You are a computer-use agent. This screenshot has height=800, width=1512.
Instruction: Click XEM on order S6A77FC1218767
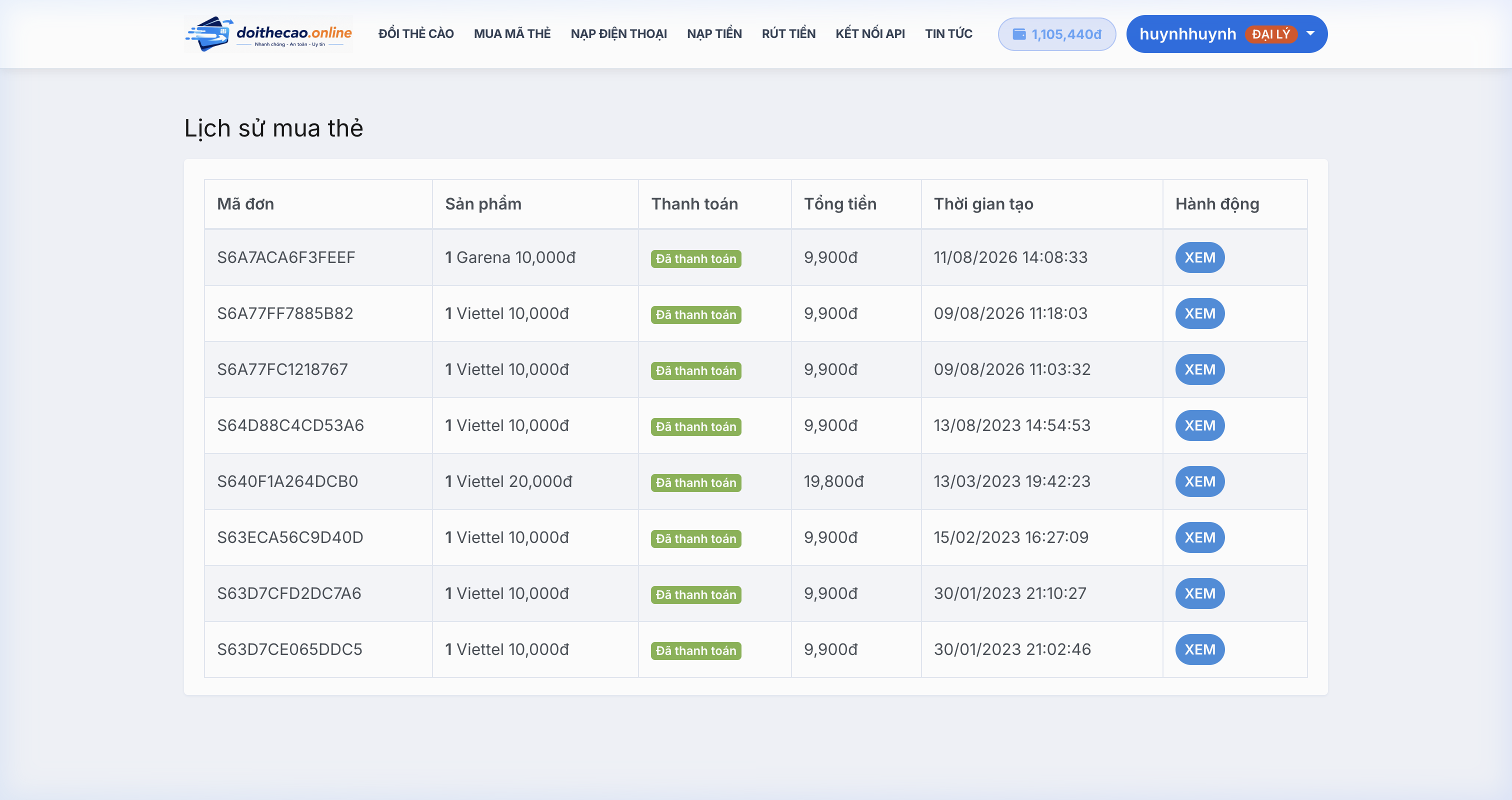pos(1199,370)
